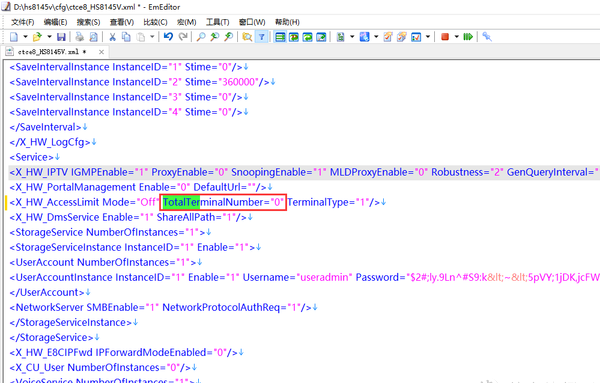Click the blue globe toolbar icon
600x383 pixels.
pyautogui.click(x=365, y=37)
